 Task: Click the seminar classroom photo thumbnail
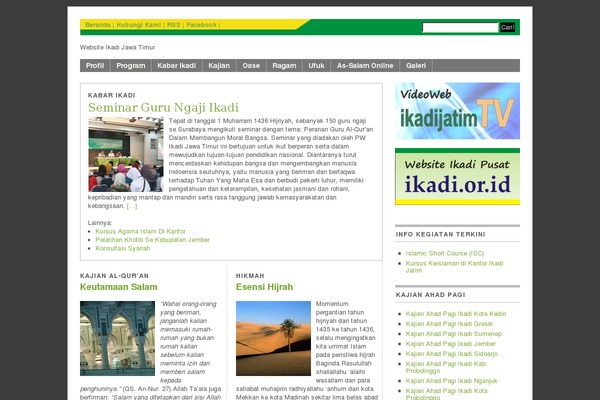(x=126, y=154)
